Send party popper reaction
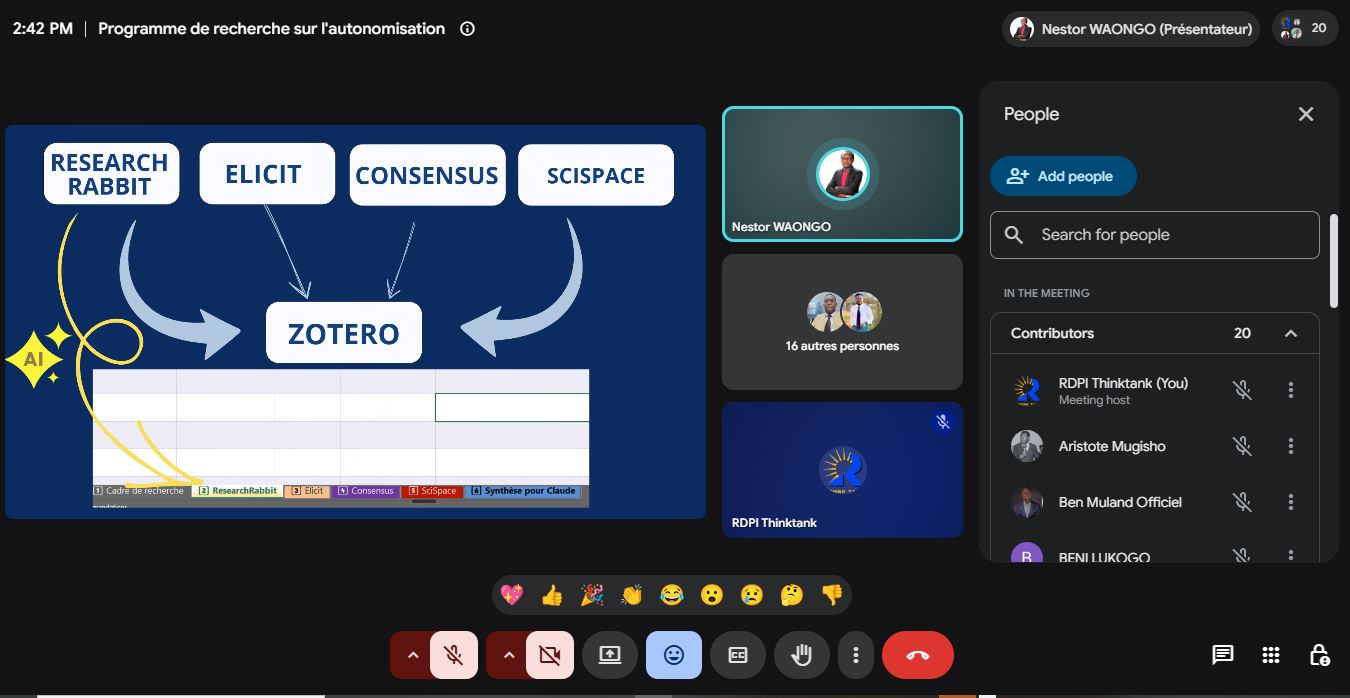Image resolution: width=1350 pixels, height=698 pixels. (x=592, y=595)
